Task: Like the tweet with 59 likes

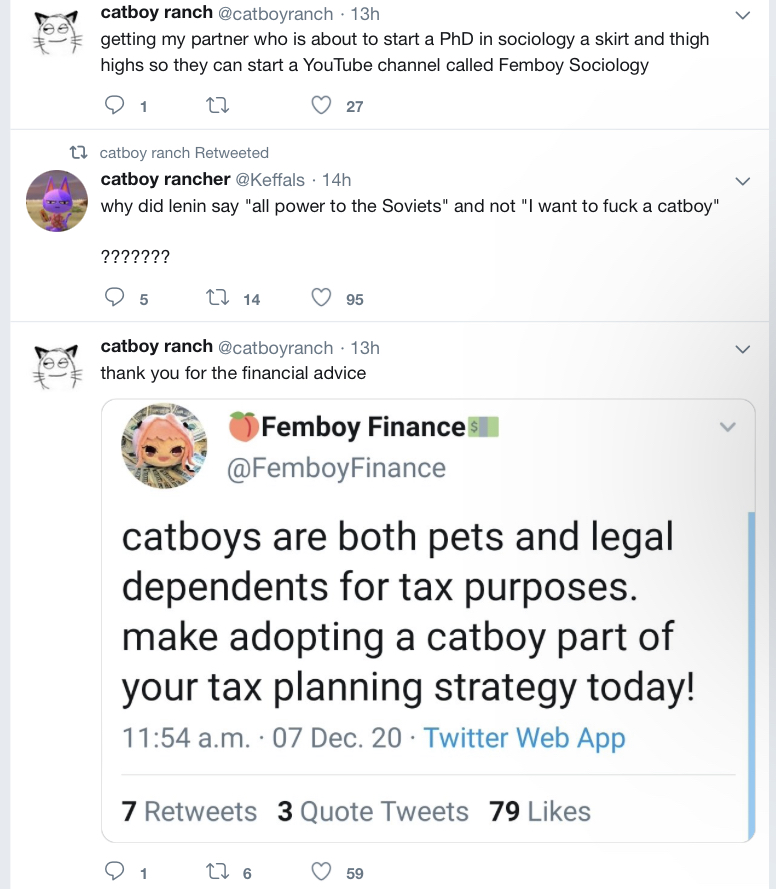Action: pyautogui.click(x=321, y=872)
